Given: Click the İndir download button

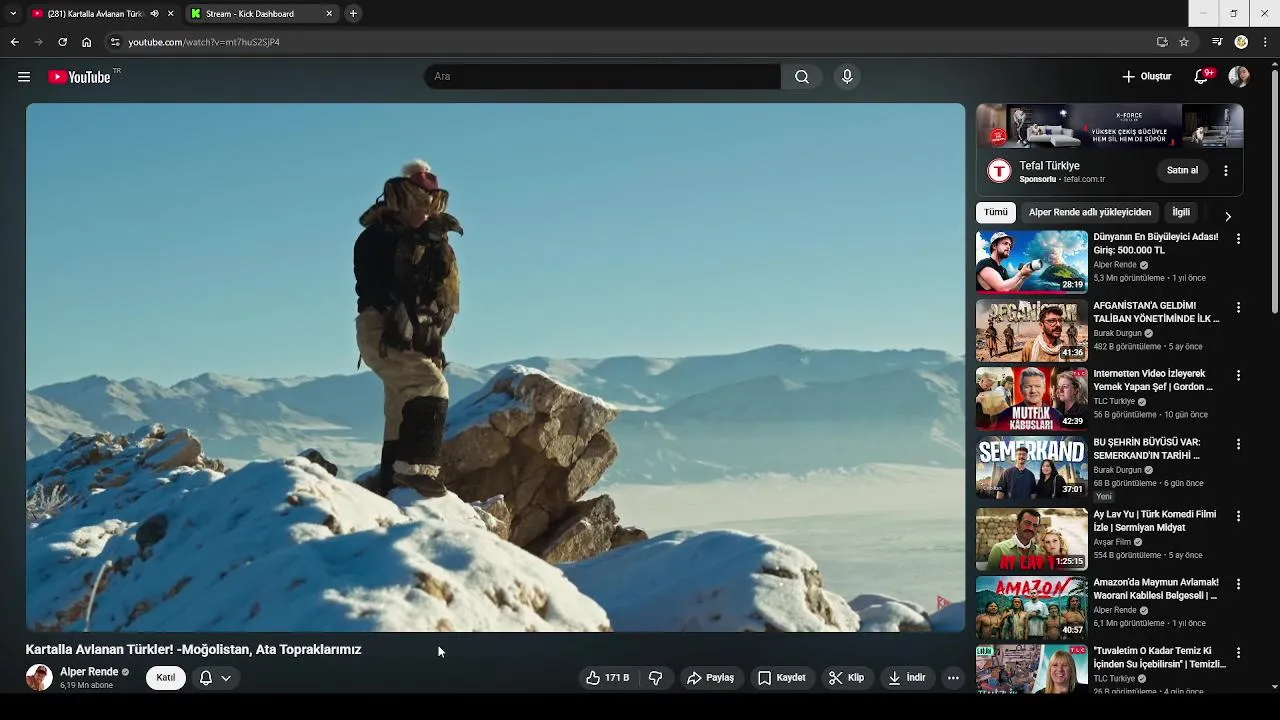Looking at the screenshot, I should coord(906,678).
